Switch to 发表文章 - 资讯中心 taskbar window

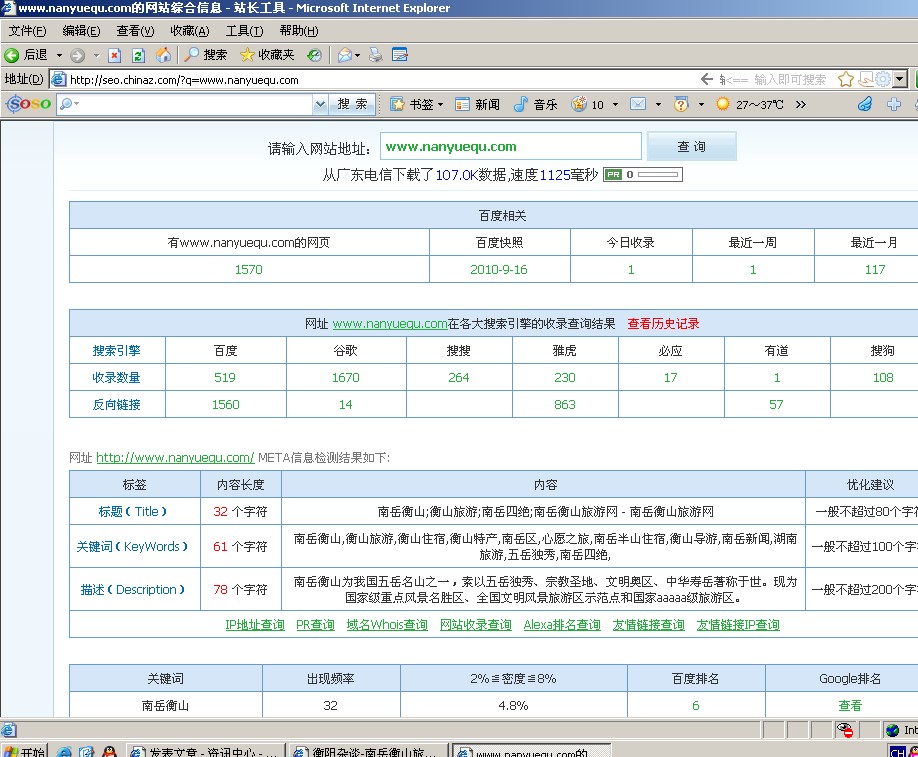(204, 750)
